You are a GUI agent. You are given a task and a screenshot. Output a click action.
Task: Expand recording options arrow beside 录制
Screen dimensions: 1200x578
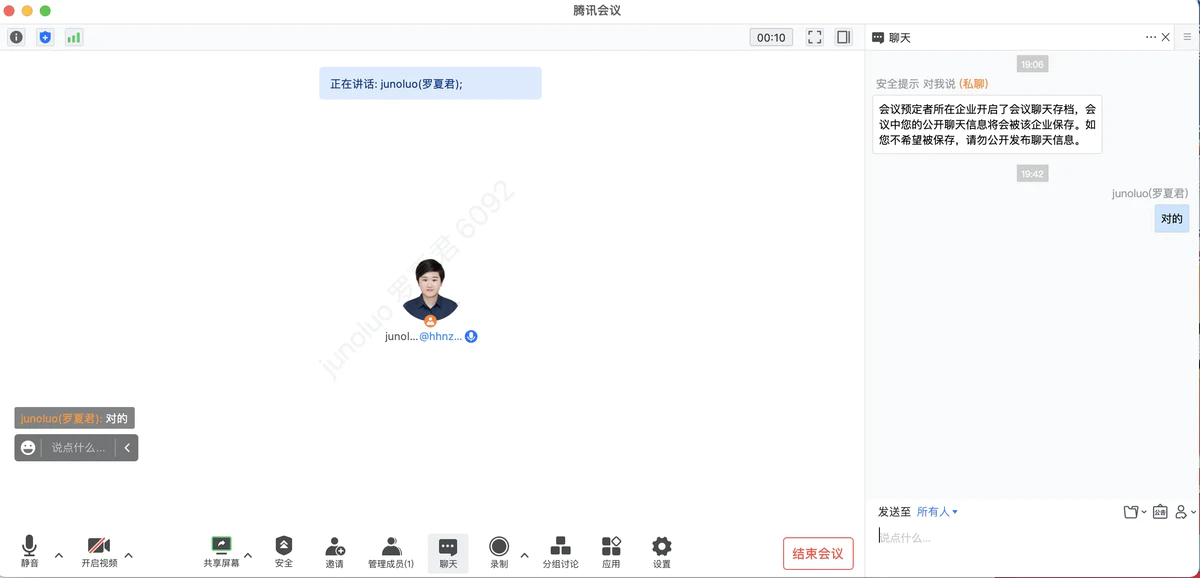point(524,555)
